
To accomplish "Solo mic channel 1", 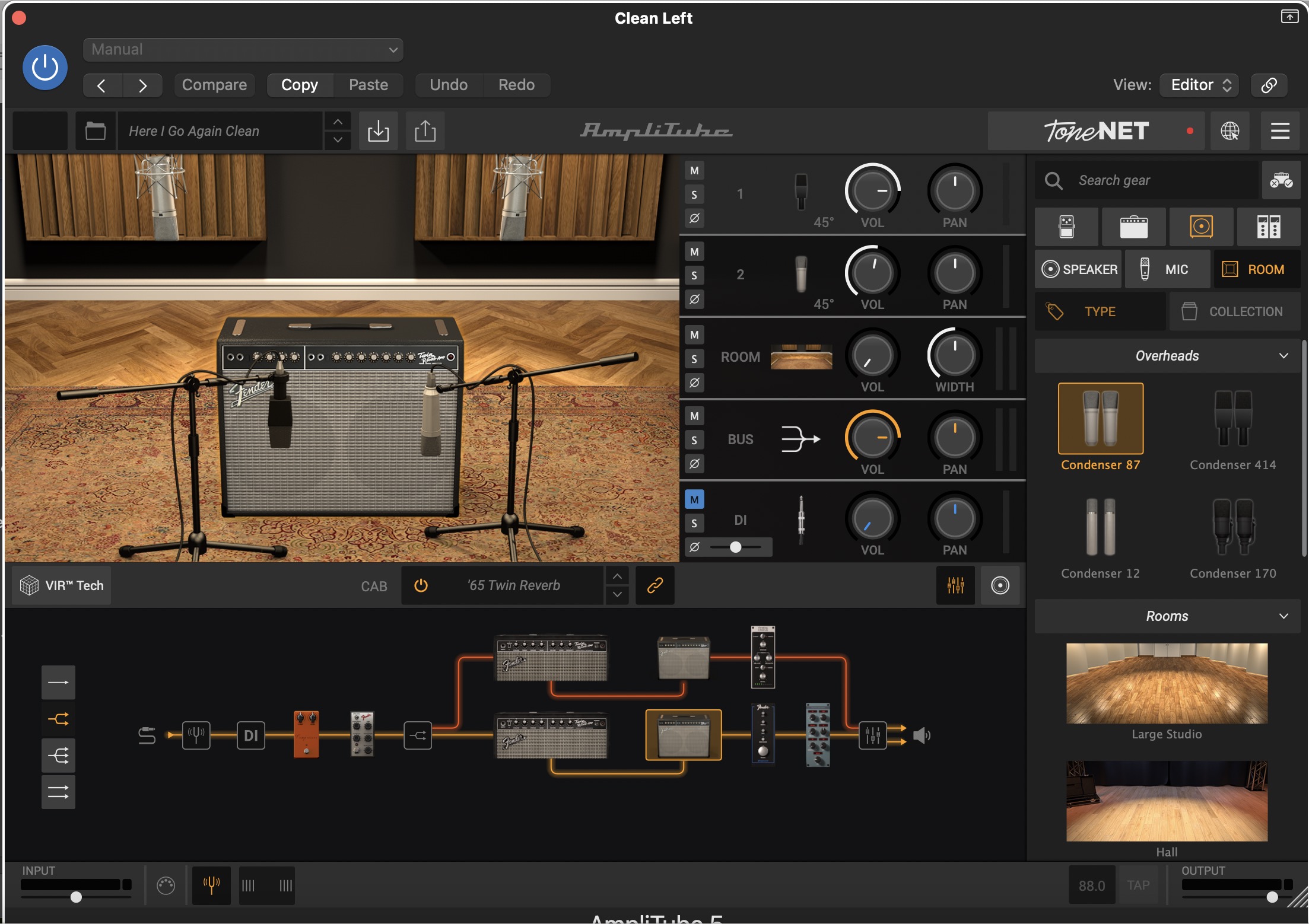I will click(694, 195).
